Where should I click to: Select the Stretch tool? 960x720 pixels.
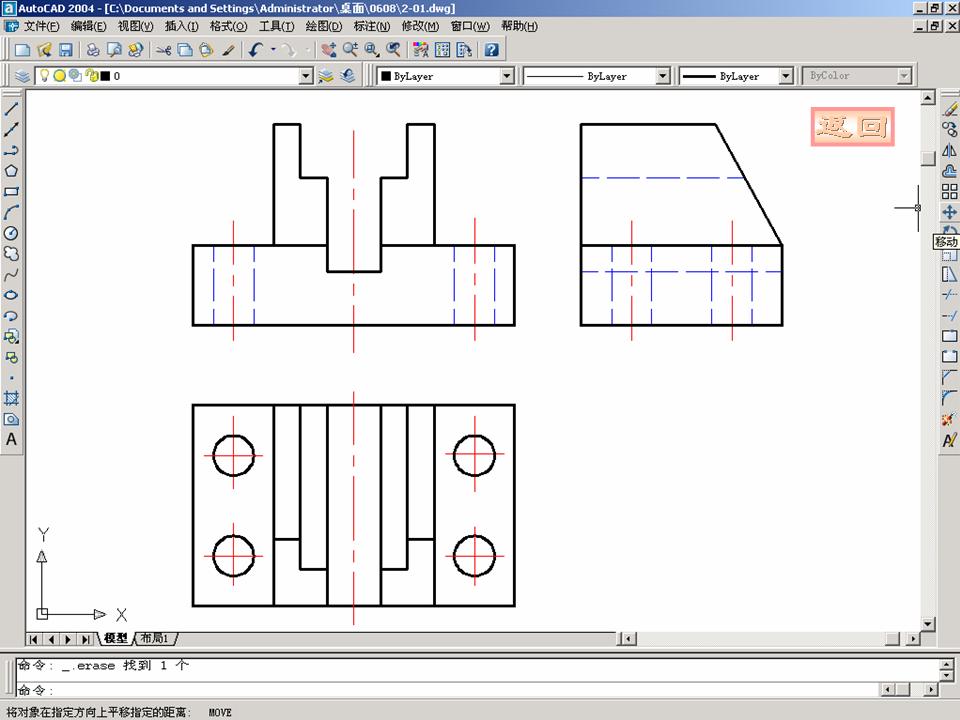pyautogui.click(x=950, y=274)
